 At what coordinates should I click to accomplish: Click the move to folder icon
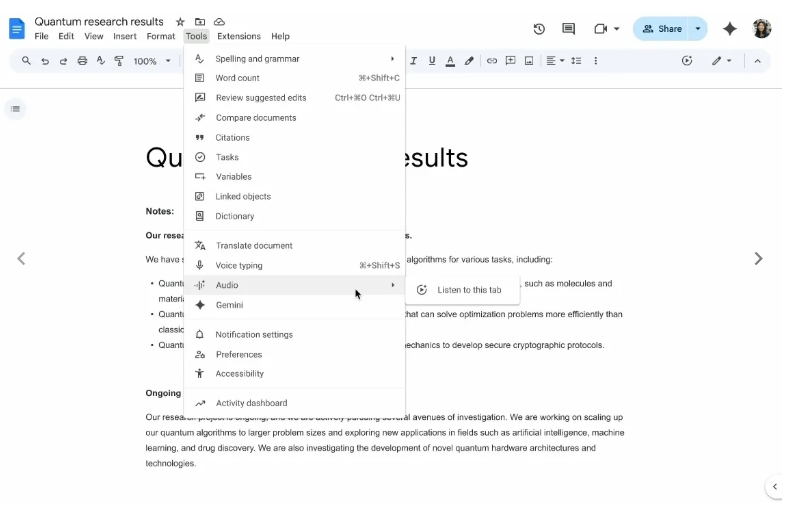[200, 22]
